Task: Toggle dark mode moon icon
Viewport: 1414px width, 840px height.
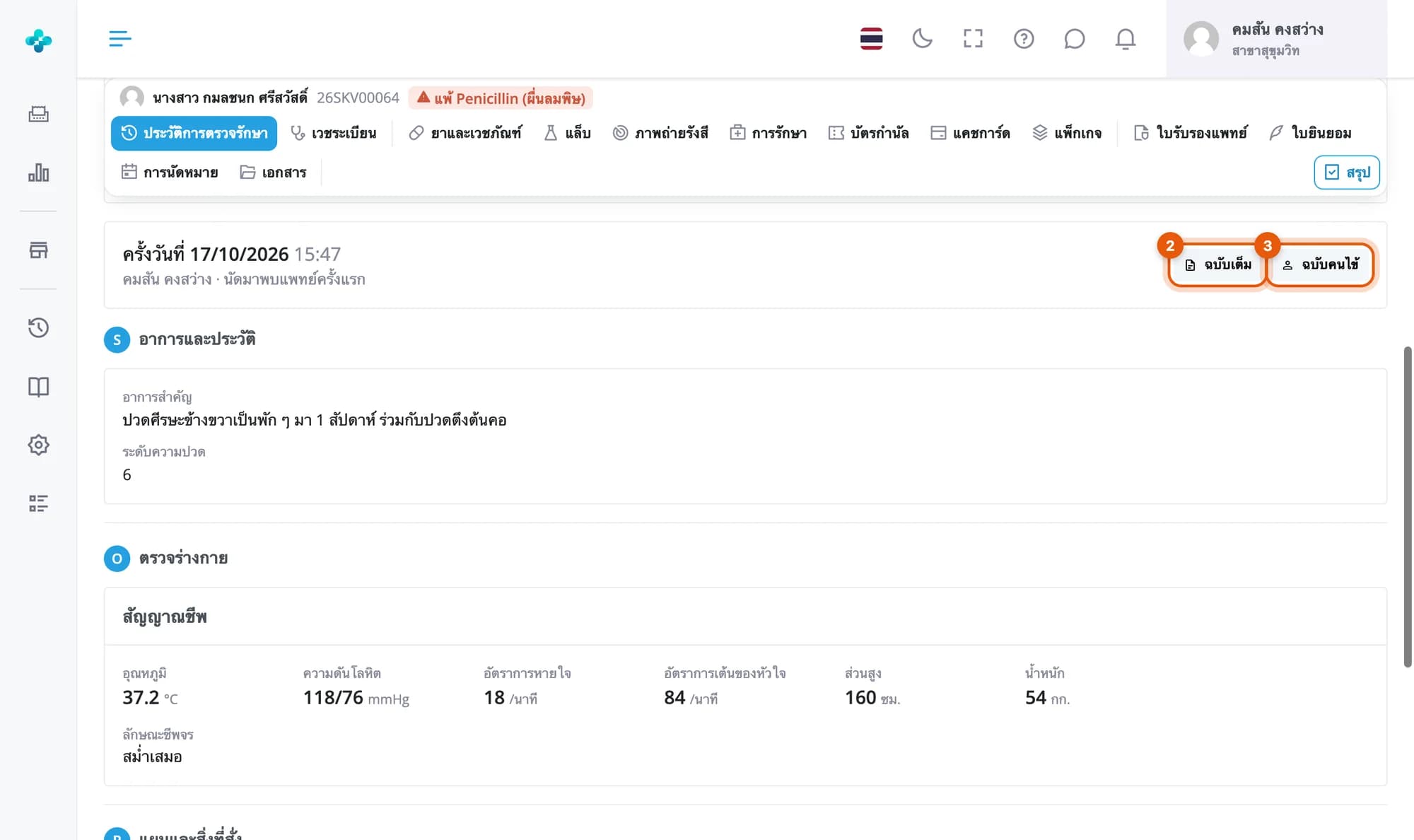Action: pyautogui.click(x=922, y=38)
